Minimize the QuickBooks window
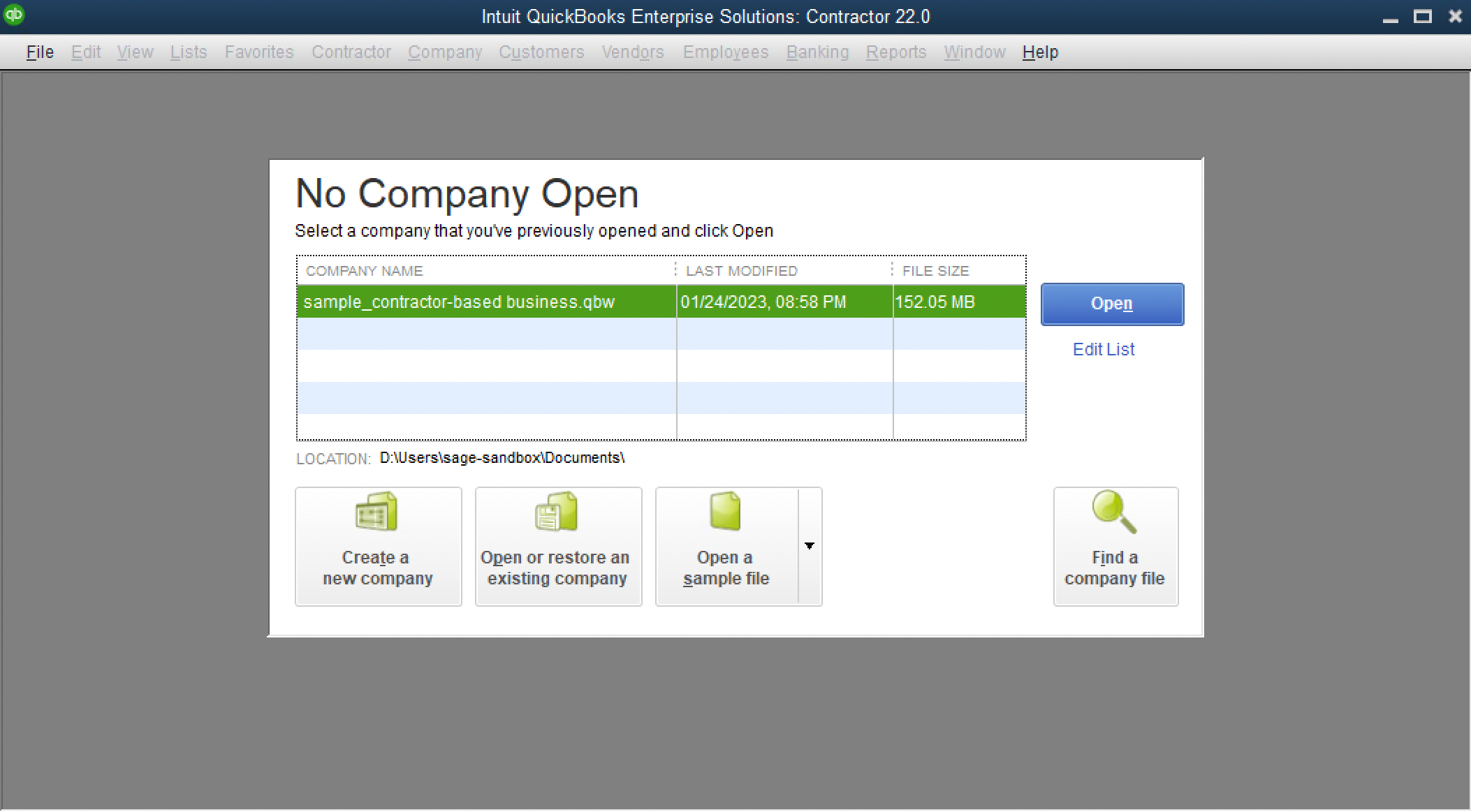Viewport: 1471px width, 812px height. (1390, 20)
